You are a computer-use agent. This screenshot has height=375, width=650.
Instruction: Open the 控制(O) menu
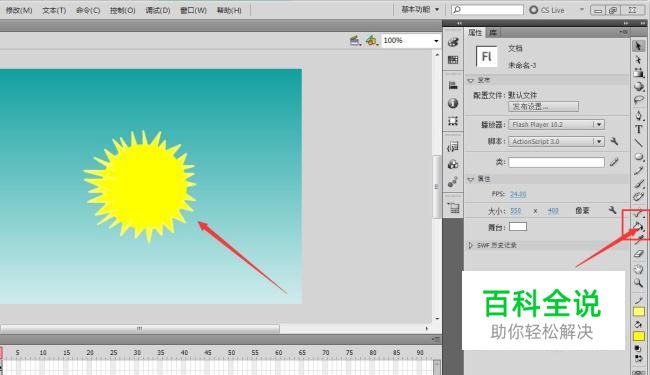122,10
